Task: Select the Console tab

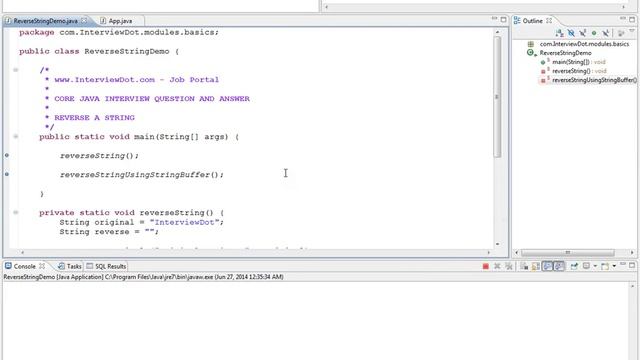Action: click(x=24, y=266)
